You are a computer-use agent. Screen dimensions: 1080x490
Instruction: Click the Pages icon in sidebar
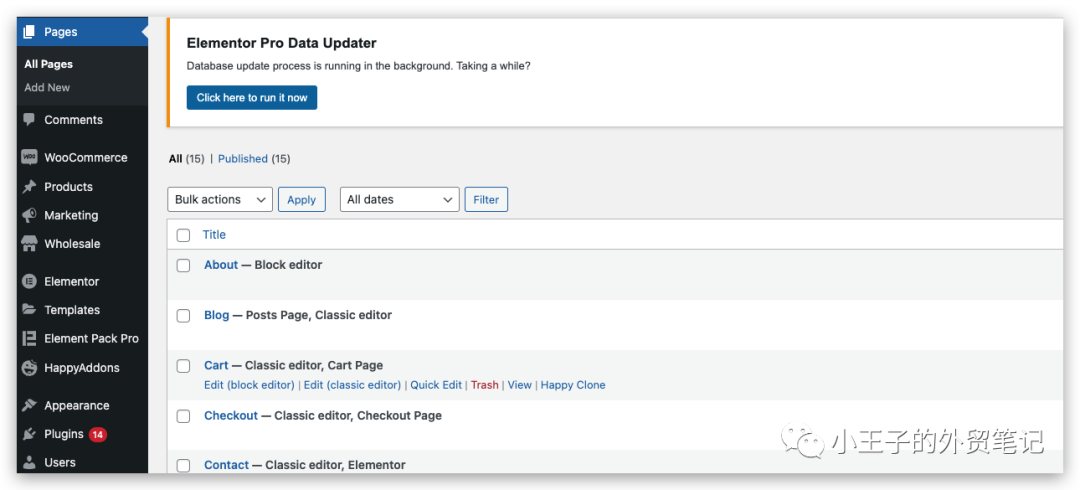(x=29, y=32)
